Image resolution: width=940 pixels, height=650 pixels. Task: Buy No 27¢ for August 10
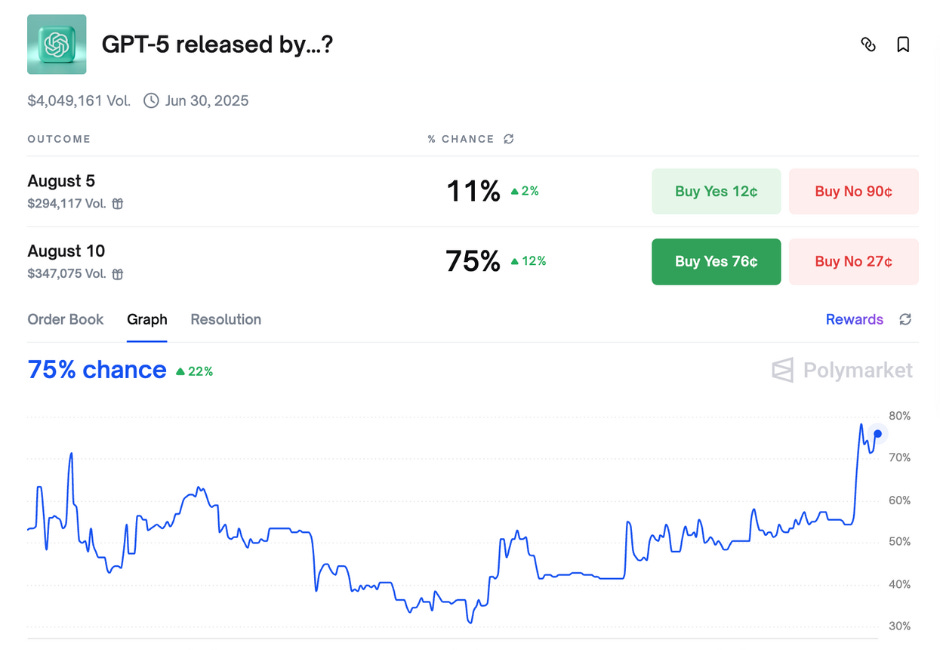(x=853, y=261)
